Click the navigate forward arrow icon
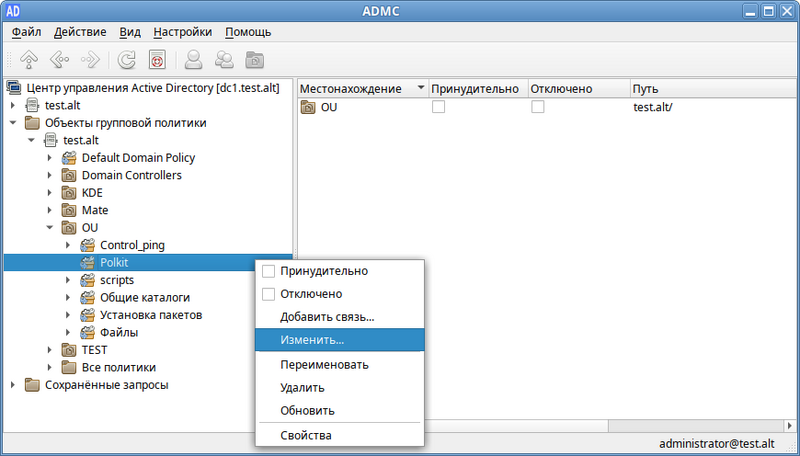The height and width of the screenshot is (456, 800). coord(90,60)
